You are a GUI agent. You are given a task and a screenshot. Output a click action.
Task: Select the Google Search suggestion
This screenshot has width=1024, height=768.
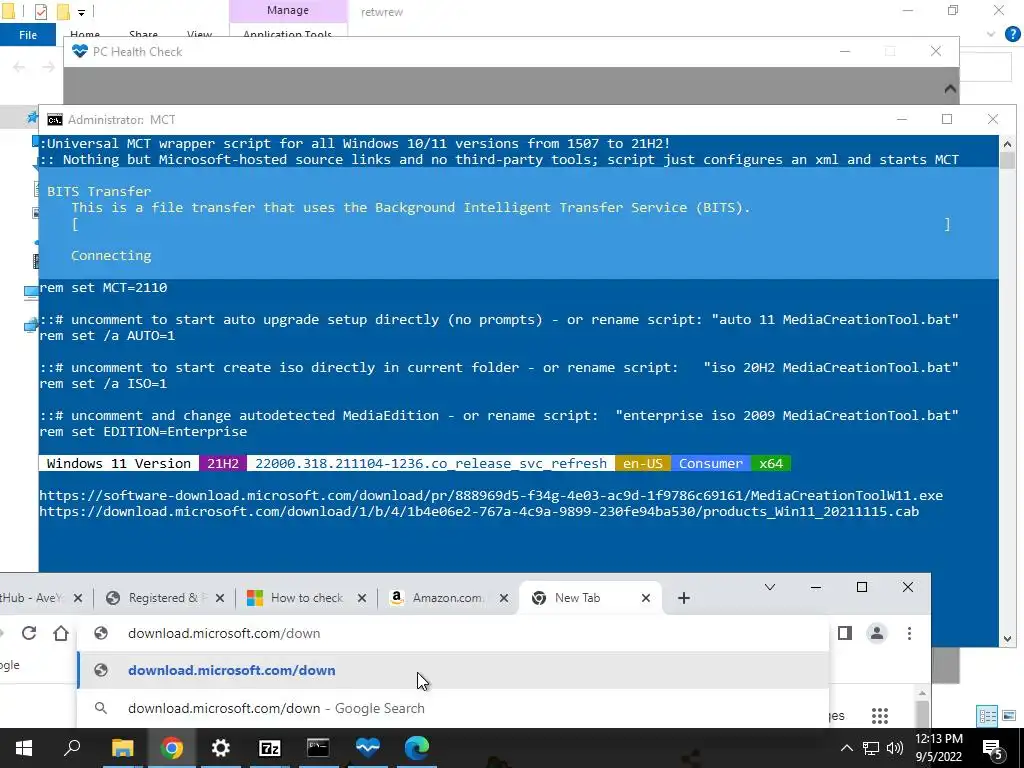(x=453, y=709)
